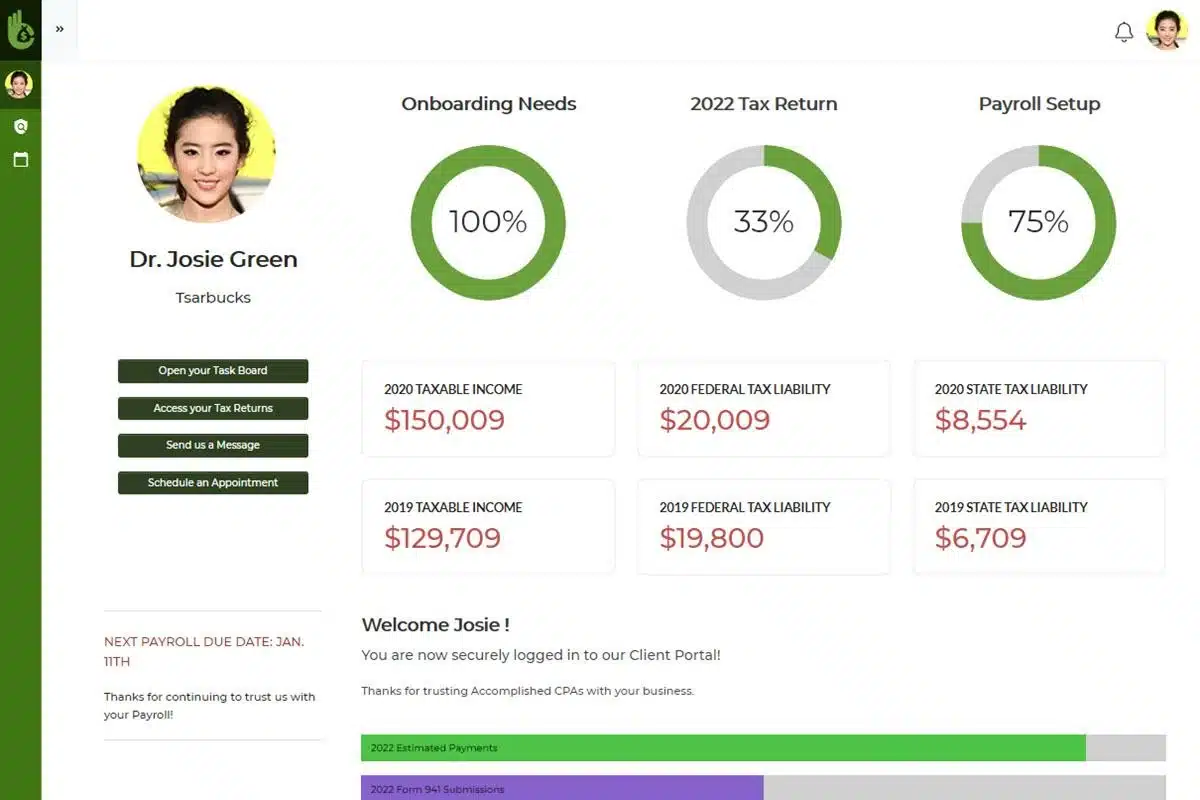Select the 2020 Federal Tax Liability card

point(764,409)
